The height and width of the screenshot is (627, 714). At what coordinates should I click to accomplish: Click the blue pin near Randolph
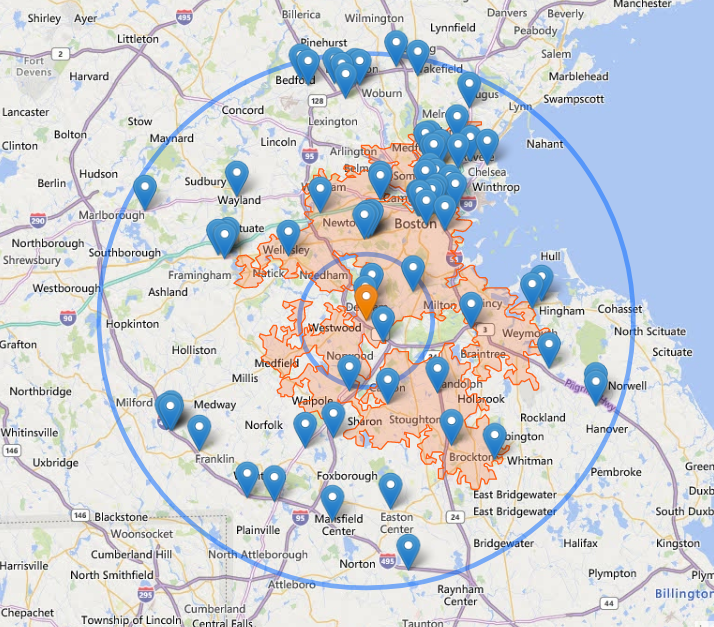437,371
